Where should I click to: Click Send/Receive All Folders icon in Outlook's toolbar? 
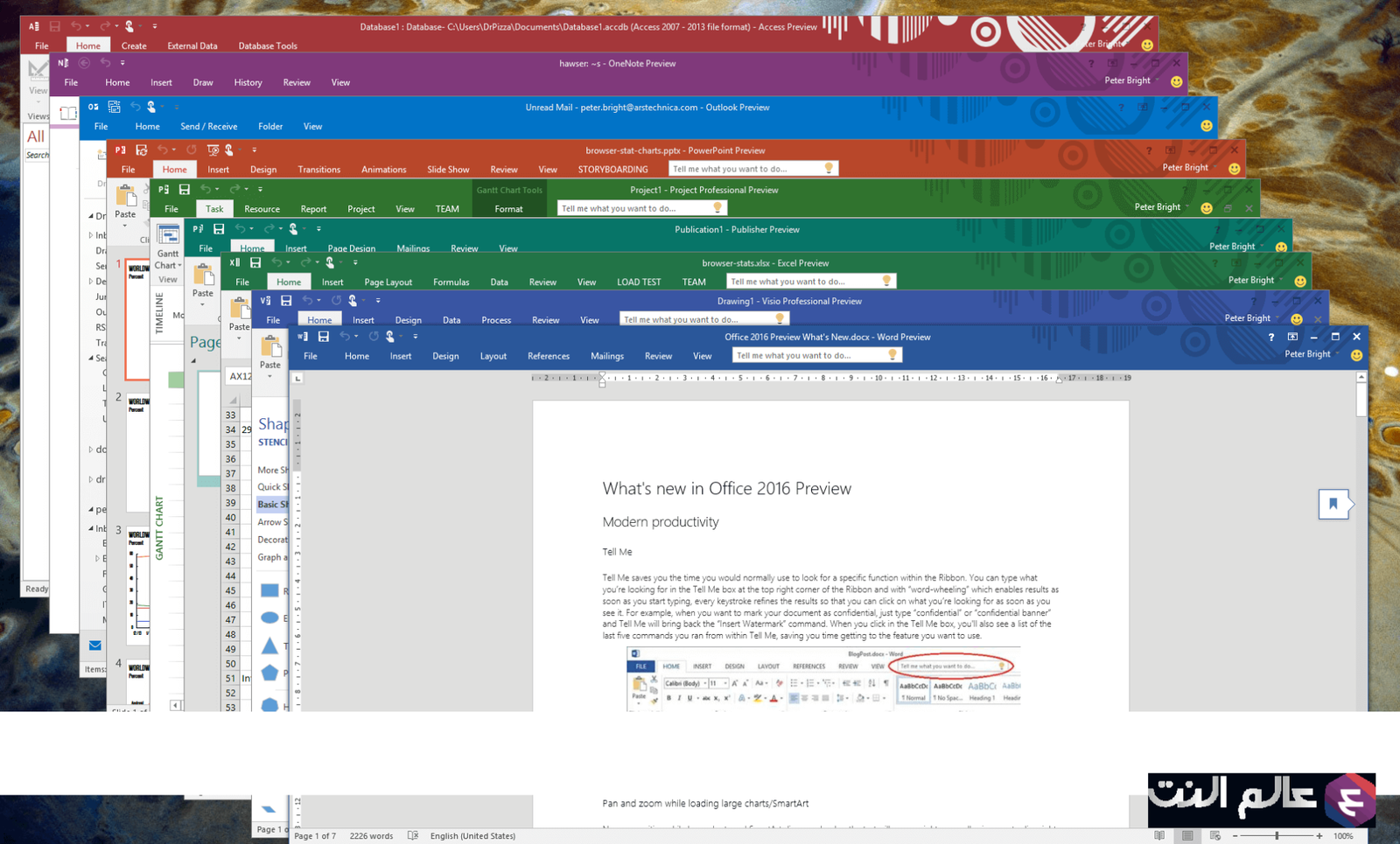[x=114, y=107]
